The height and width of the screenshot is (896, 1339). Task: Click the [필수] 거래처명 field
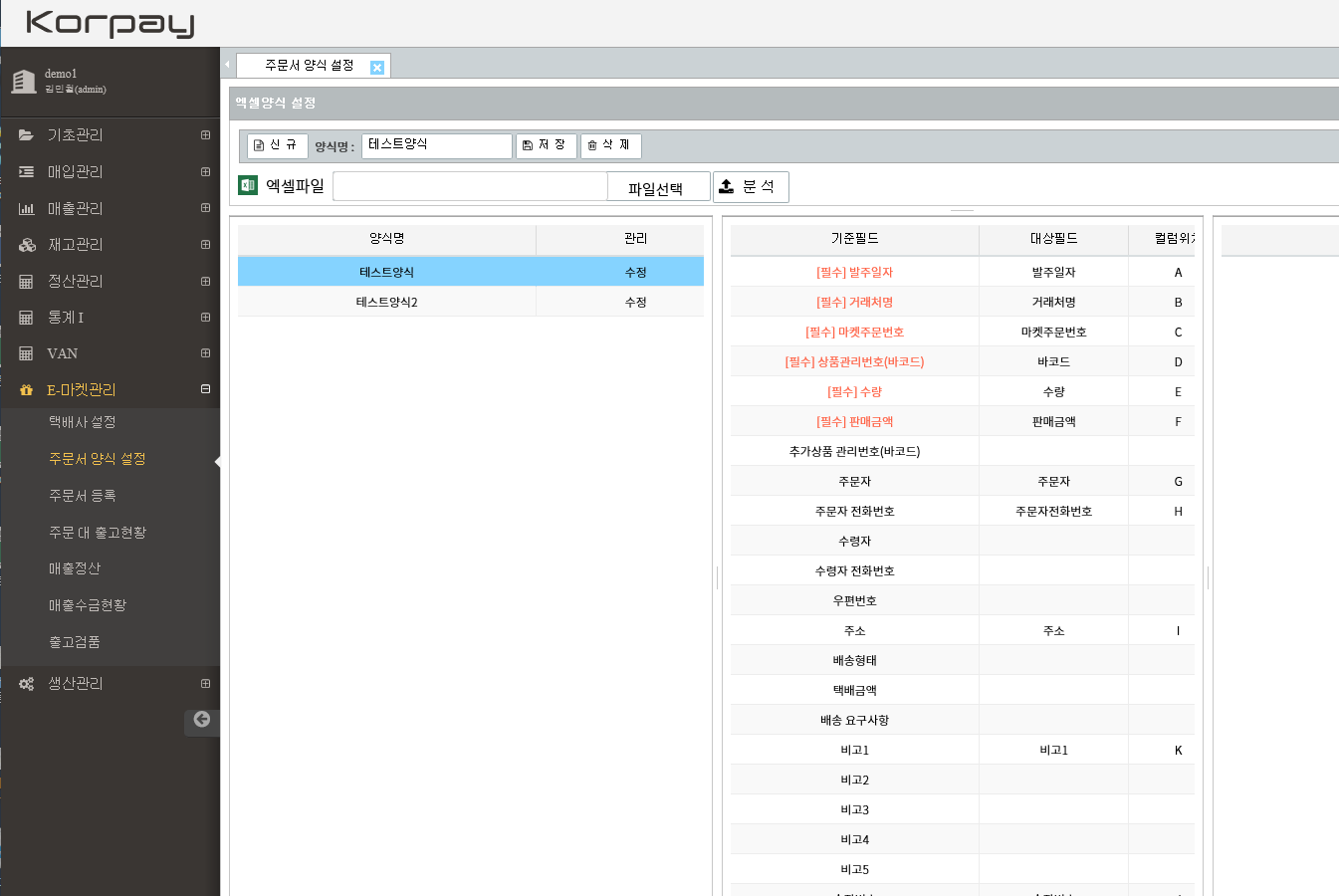pos(854,302)
